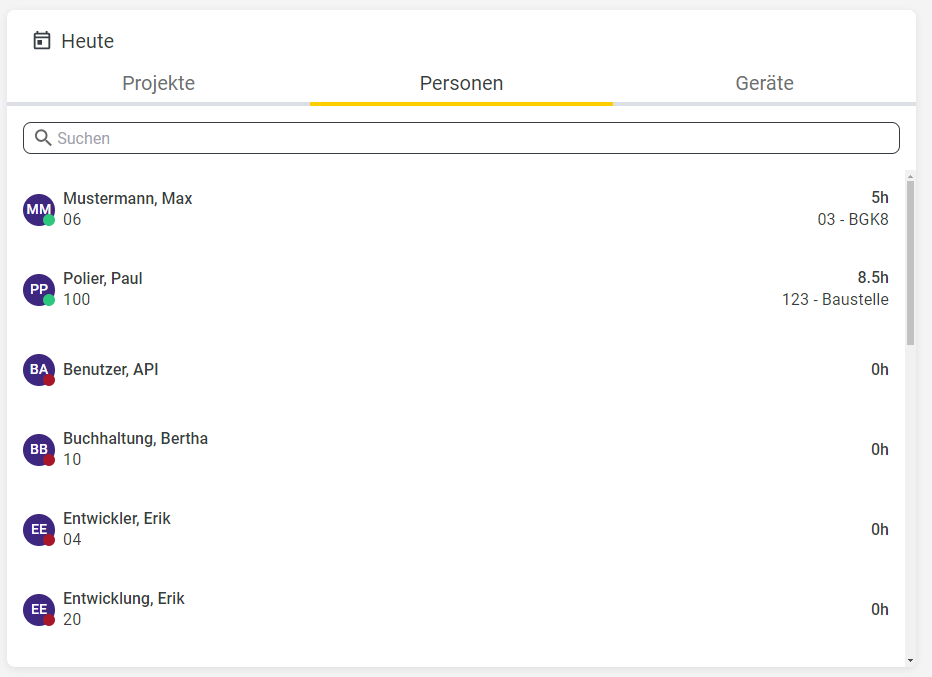Open the Polier, Paul entry
This screenshot has width=932, height=677.
[456, 289]
